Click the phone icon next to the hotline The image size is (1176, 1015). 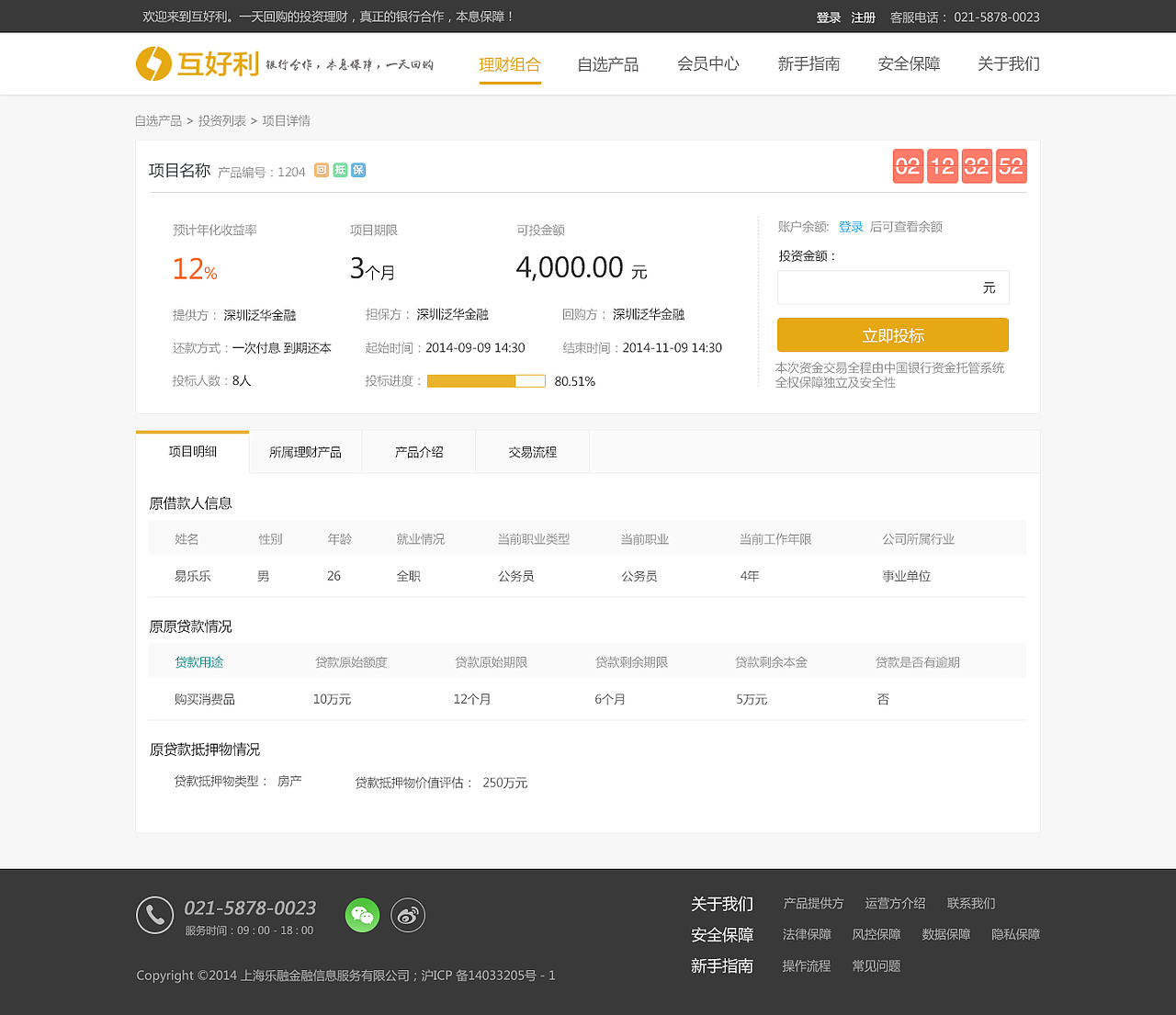pos(154,915)
